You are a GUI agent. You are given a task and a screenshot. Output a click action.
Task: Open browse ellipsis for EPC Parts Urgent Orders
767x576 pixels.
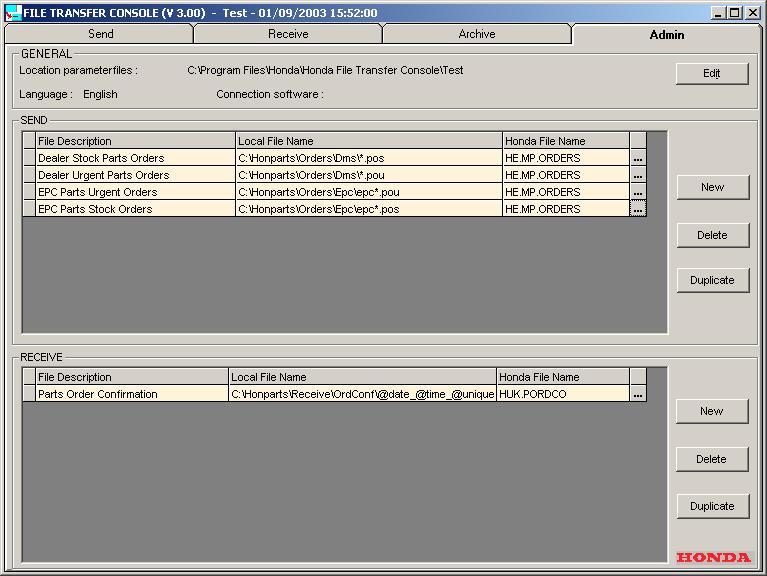click(638, 192)
